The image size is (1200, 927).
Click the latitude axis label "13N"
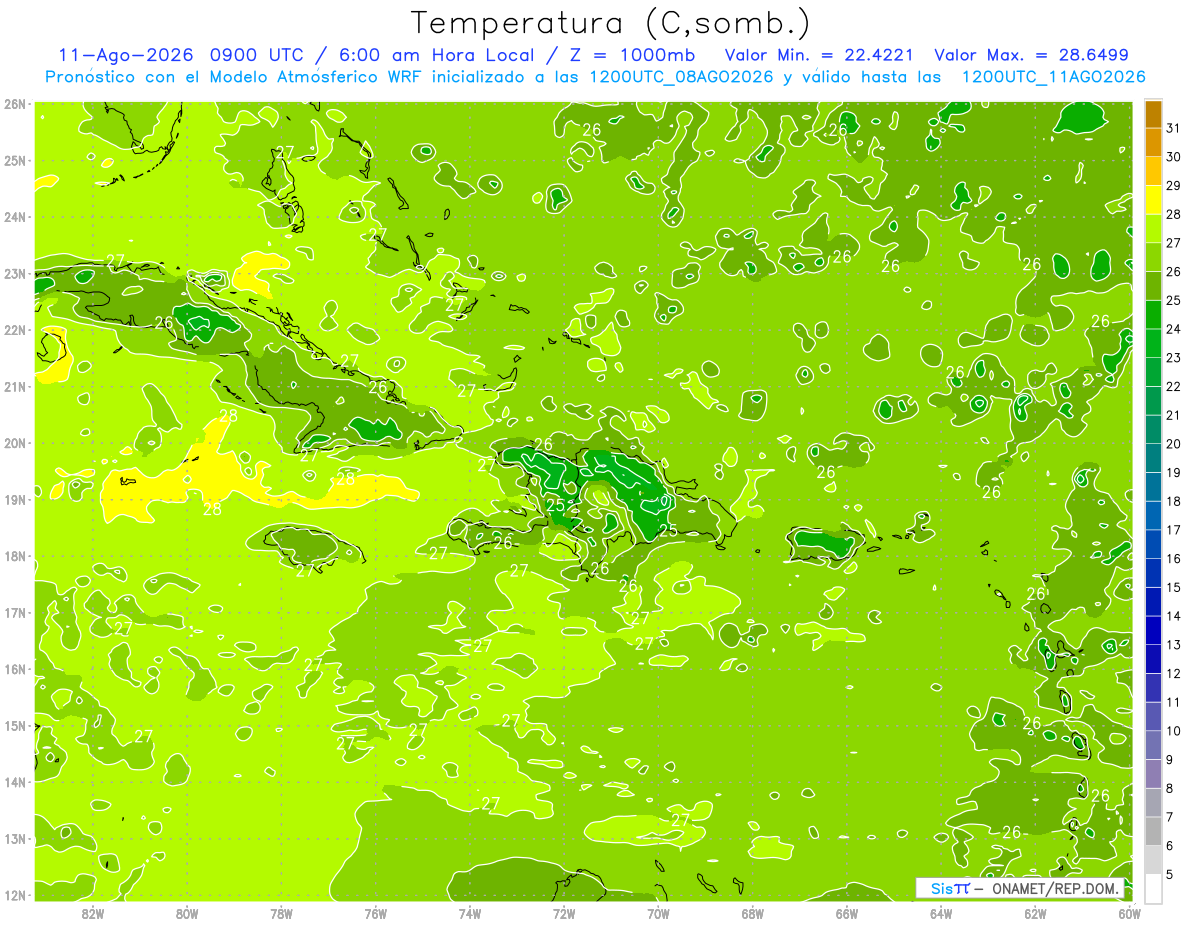point(15,839)
